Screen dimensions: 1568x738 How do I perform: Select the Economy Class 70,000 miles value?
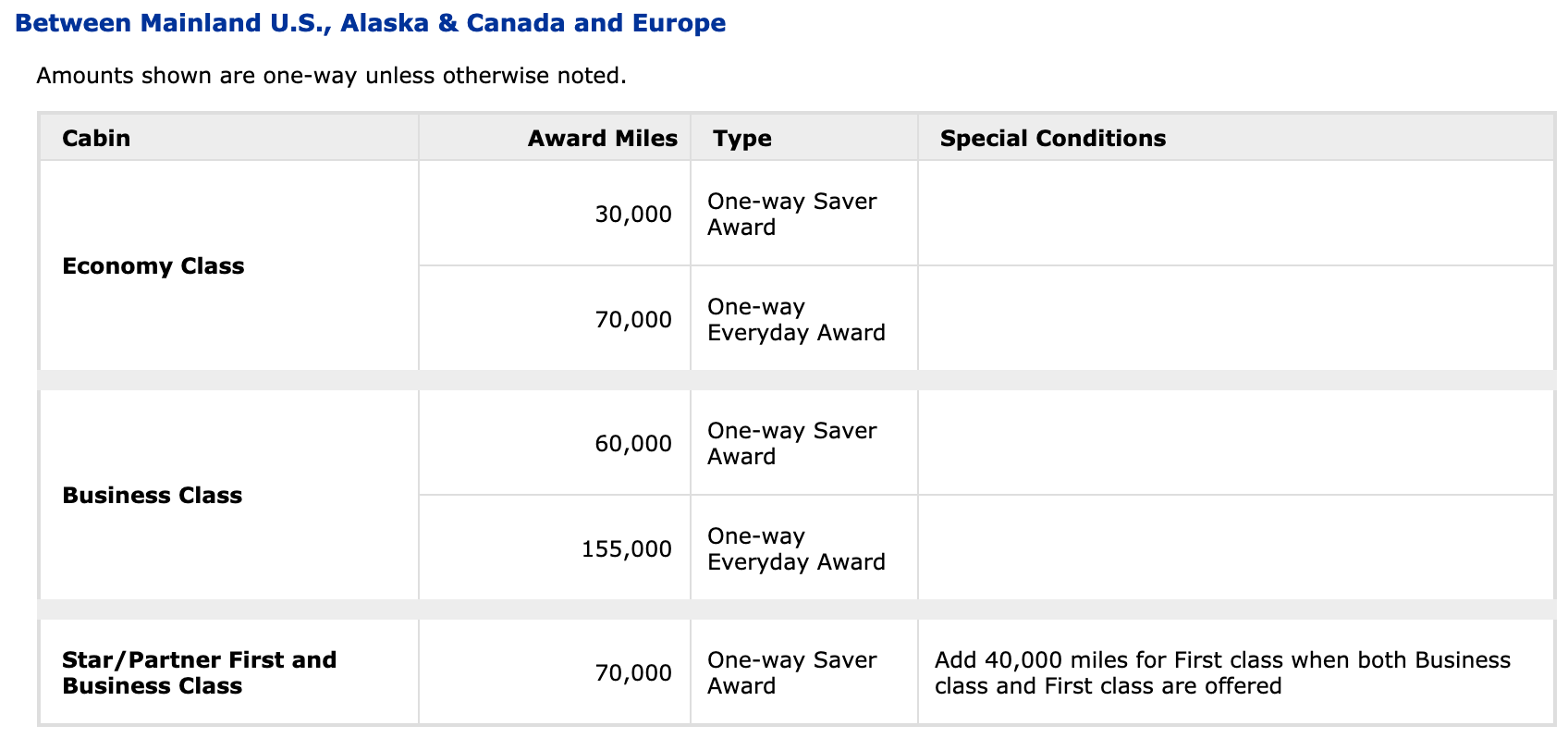click(633, 320)
